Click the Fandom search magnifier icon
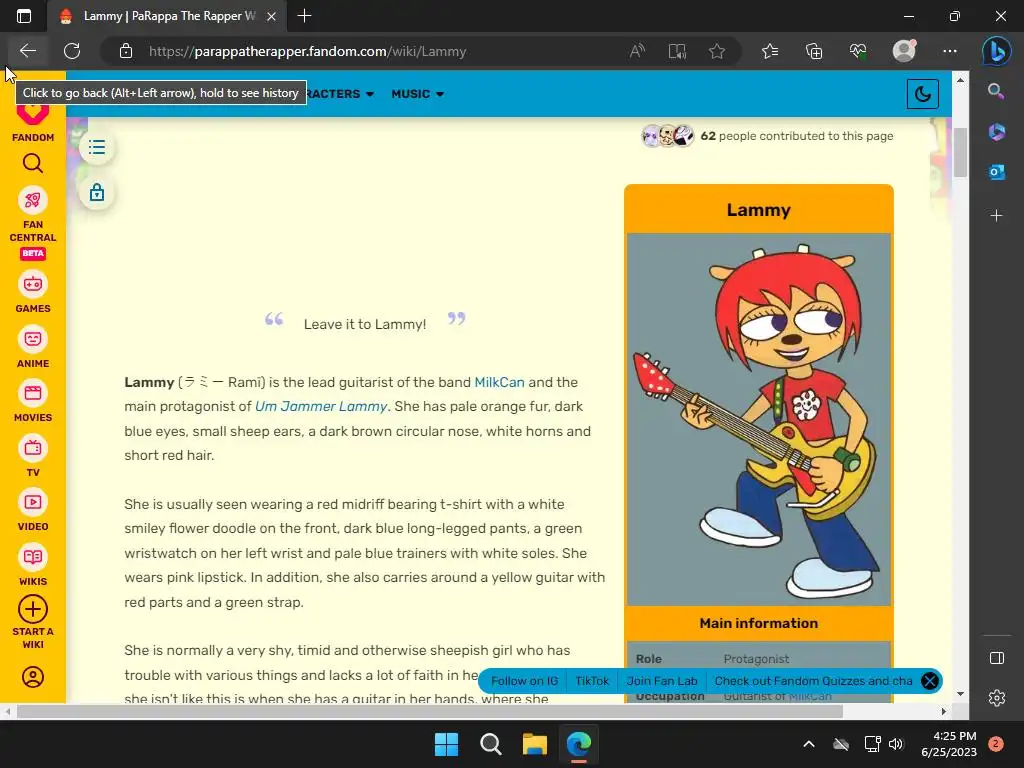The width and height of the screenshot is (1024, 768). point(33,163)
